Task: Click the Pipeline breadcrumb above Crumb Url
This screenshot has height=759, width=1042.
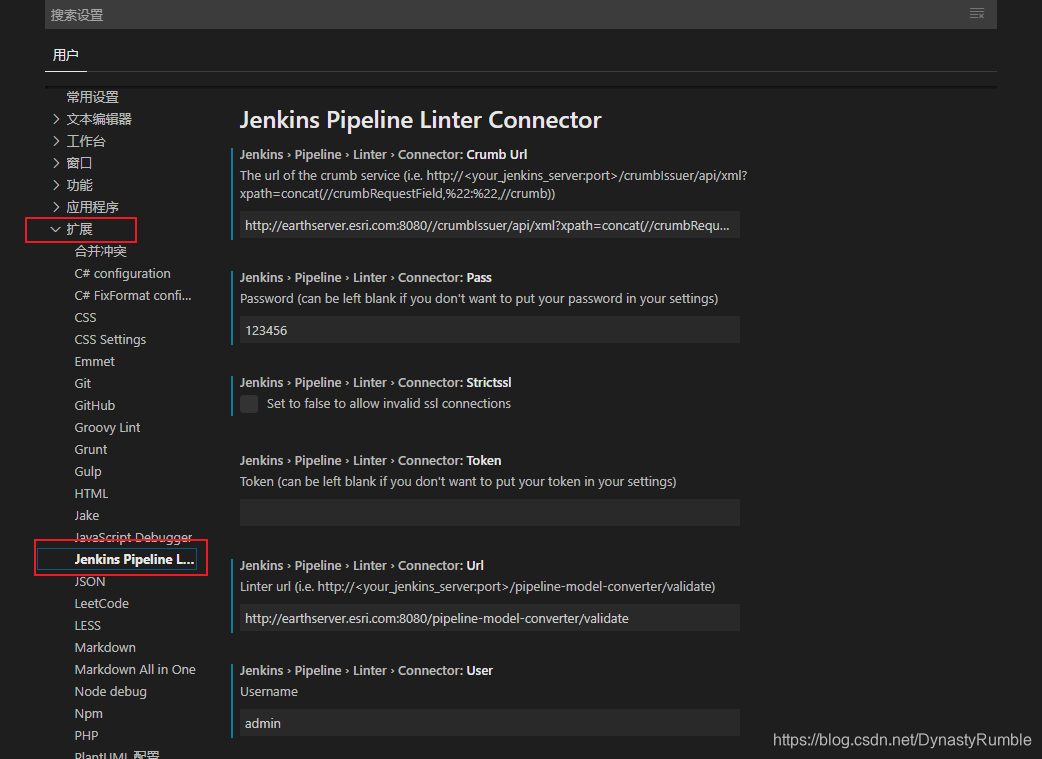Action: point(318,154)
